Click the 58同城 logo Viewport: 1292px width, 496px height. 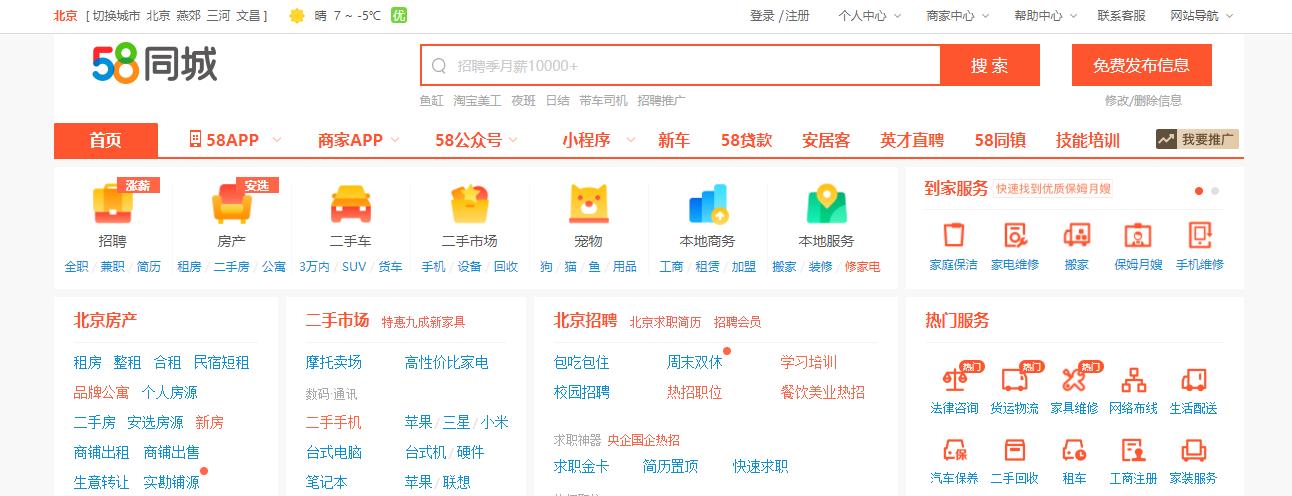154,65
